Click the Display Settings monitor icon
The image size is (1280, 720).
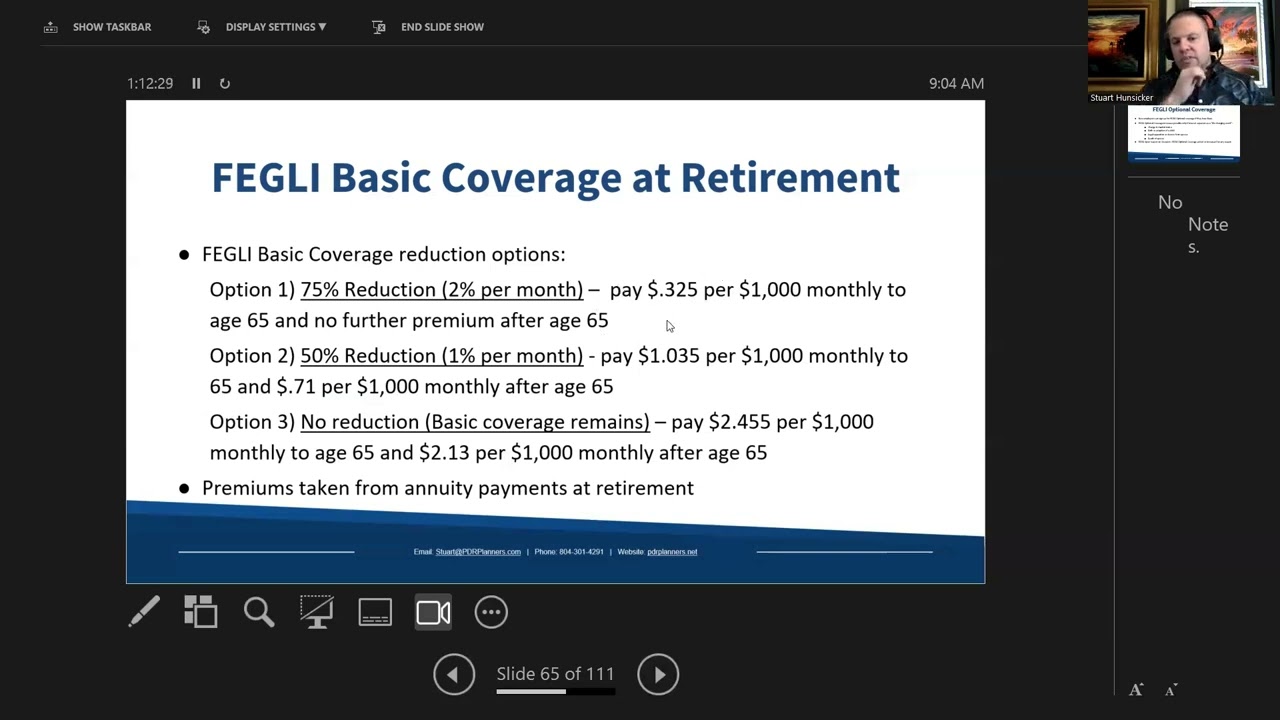pyautogui.click(x=204, y=27)
